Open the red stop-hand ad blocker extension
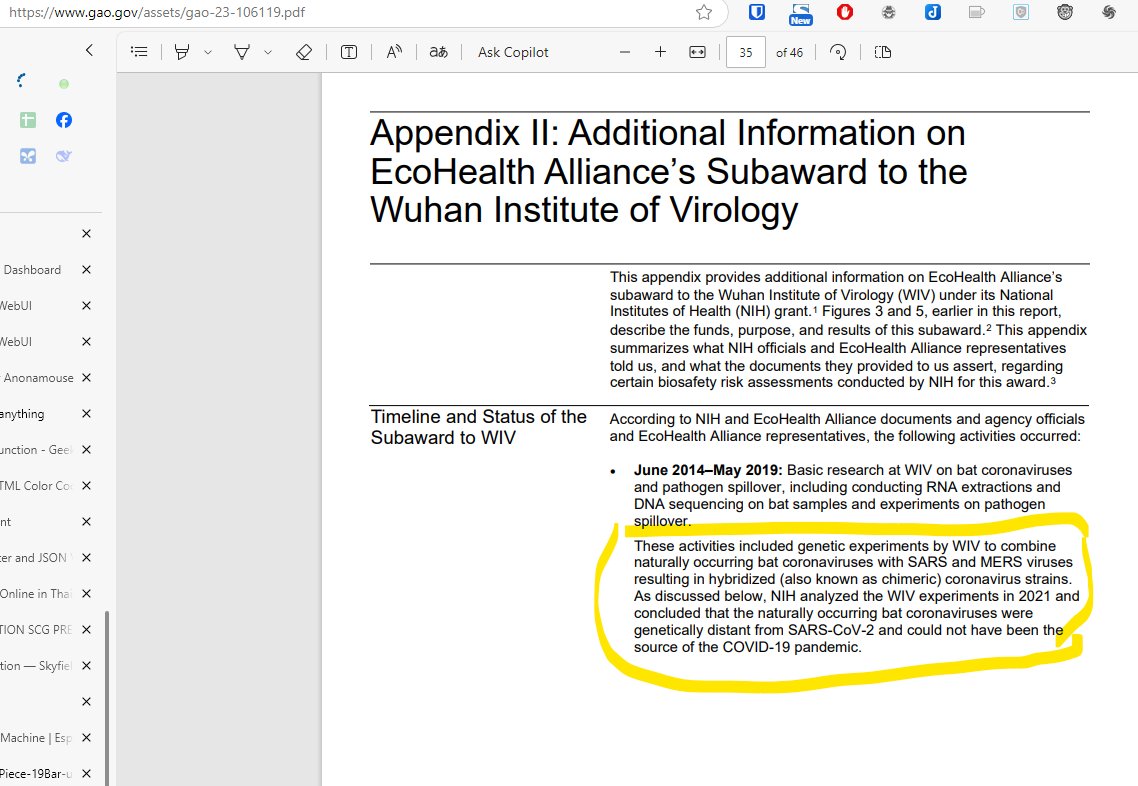 pyautogui.click(x=845, y=12)
